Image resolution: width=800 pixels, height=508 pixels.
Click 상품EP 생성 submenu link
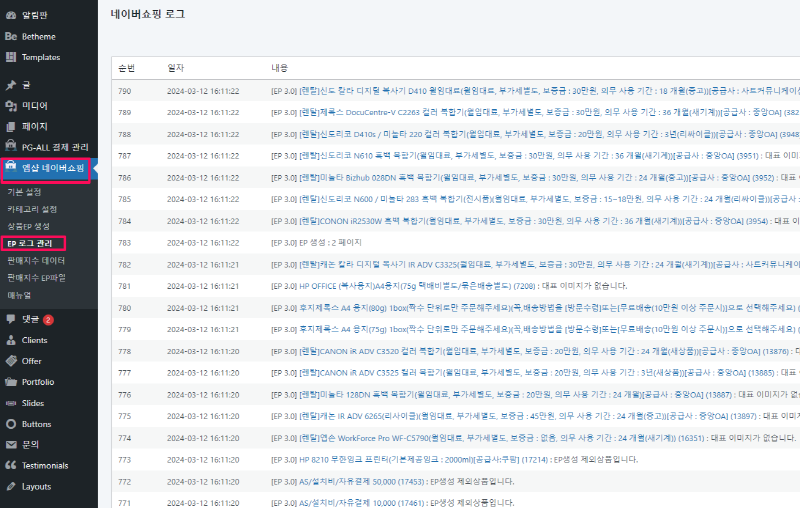click(x=29, y=226)
